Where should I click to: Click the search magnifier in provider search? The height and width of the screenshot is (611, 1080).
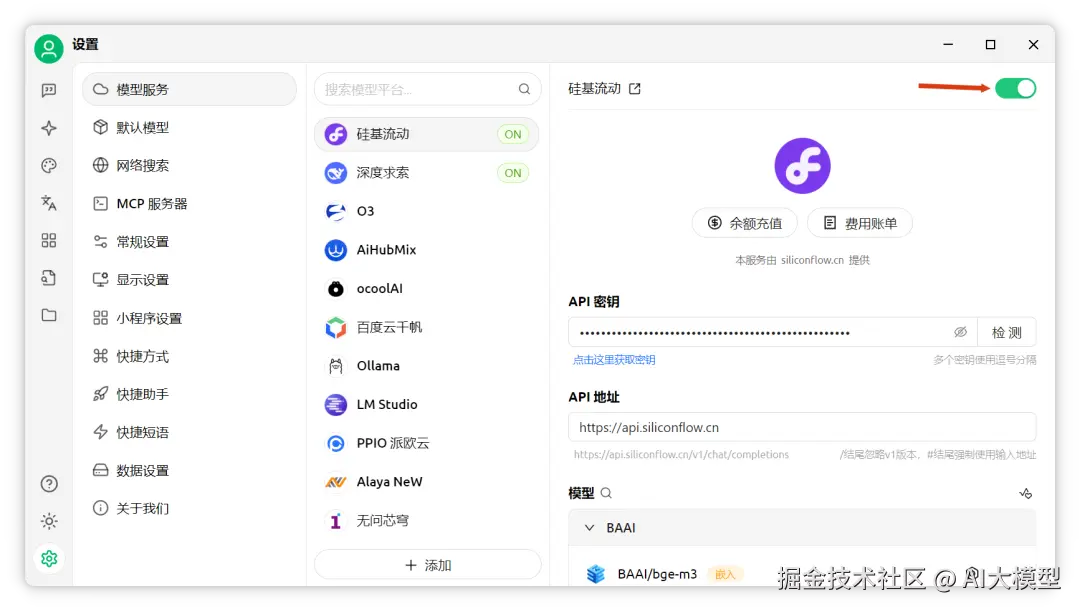pos(524,89)
